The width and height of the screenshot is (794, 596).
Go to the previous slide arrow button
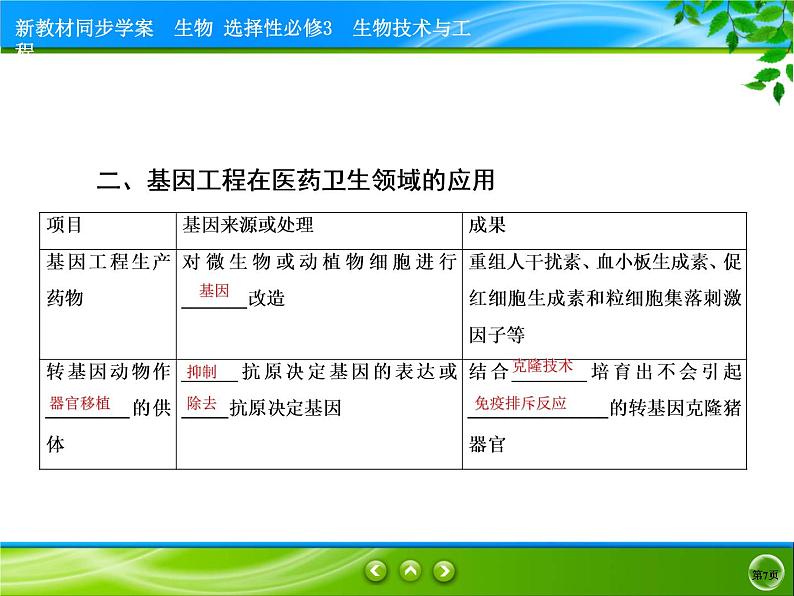point(375,572)
